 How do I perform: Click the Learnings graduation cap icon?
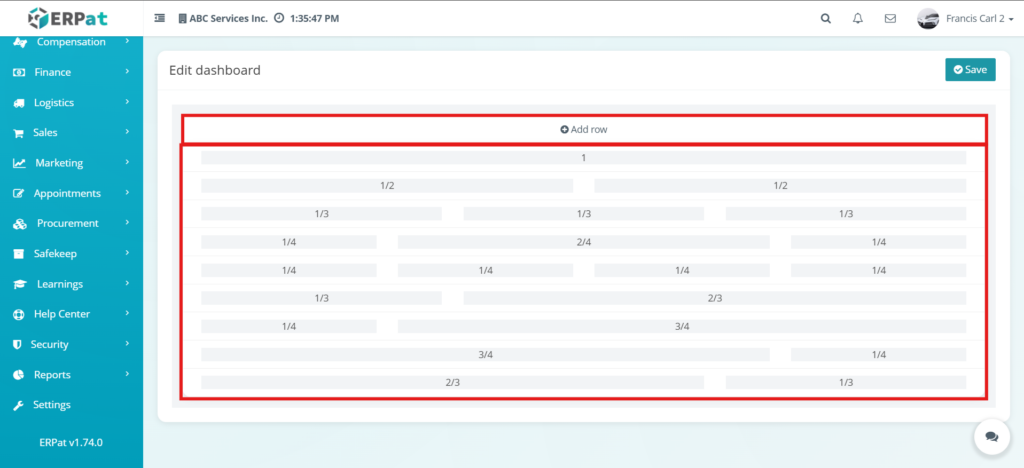[x=20, y=285]
